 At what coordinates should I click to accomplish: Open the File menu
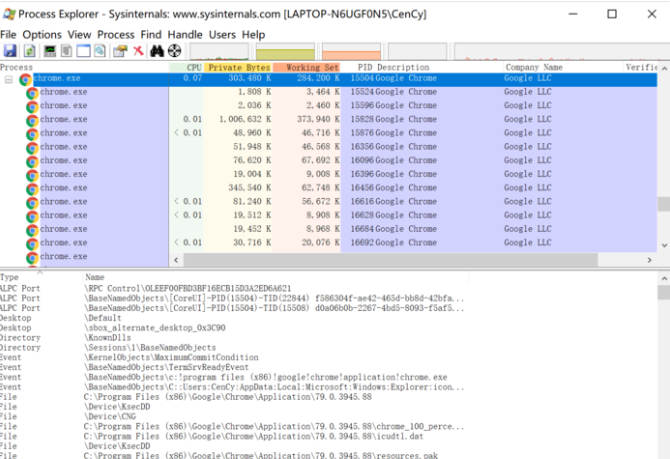8,35
